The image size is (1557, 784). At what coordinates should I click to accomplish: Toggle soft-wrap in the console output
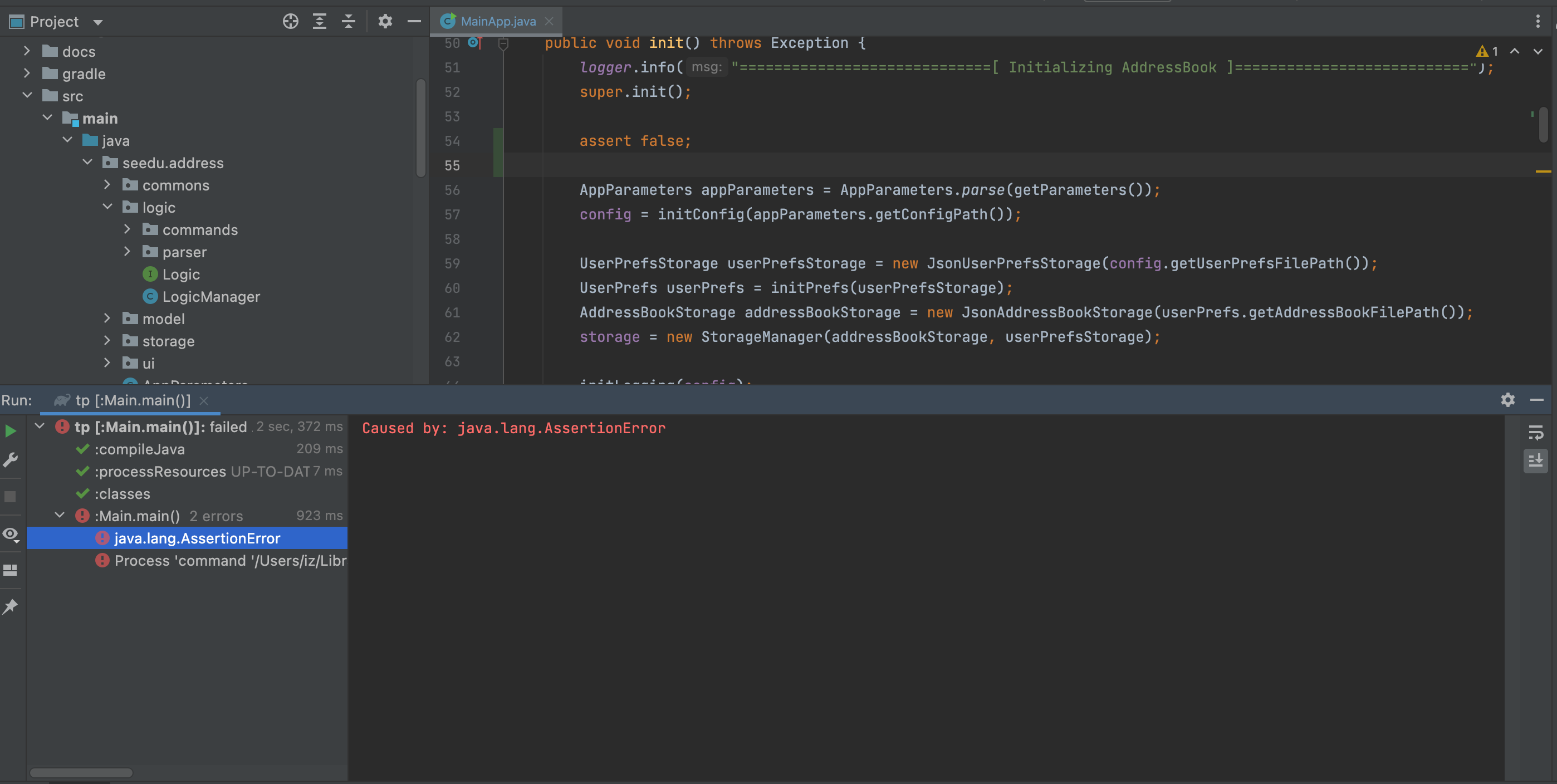tap(1536, 433)
